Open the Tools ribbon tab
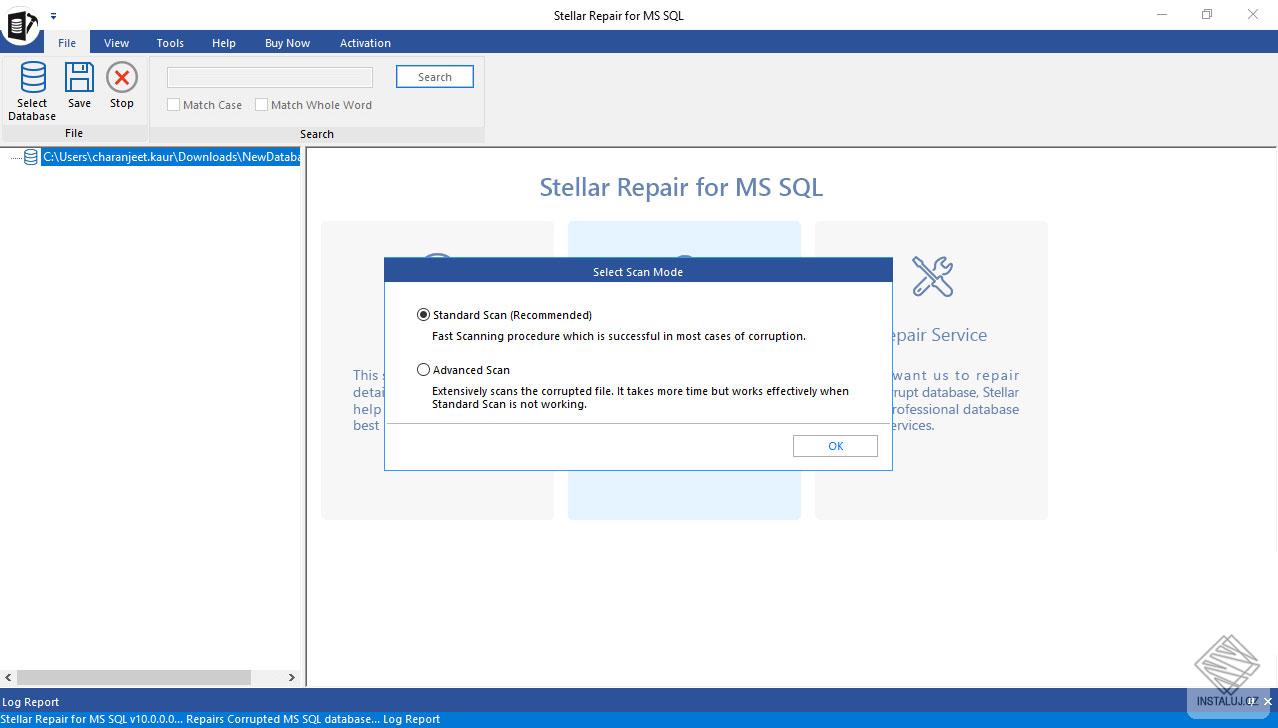 coord(170,43)
